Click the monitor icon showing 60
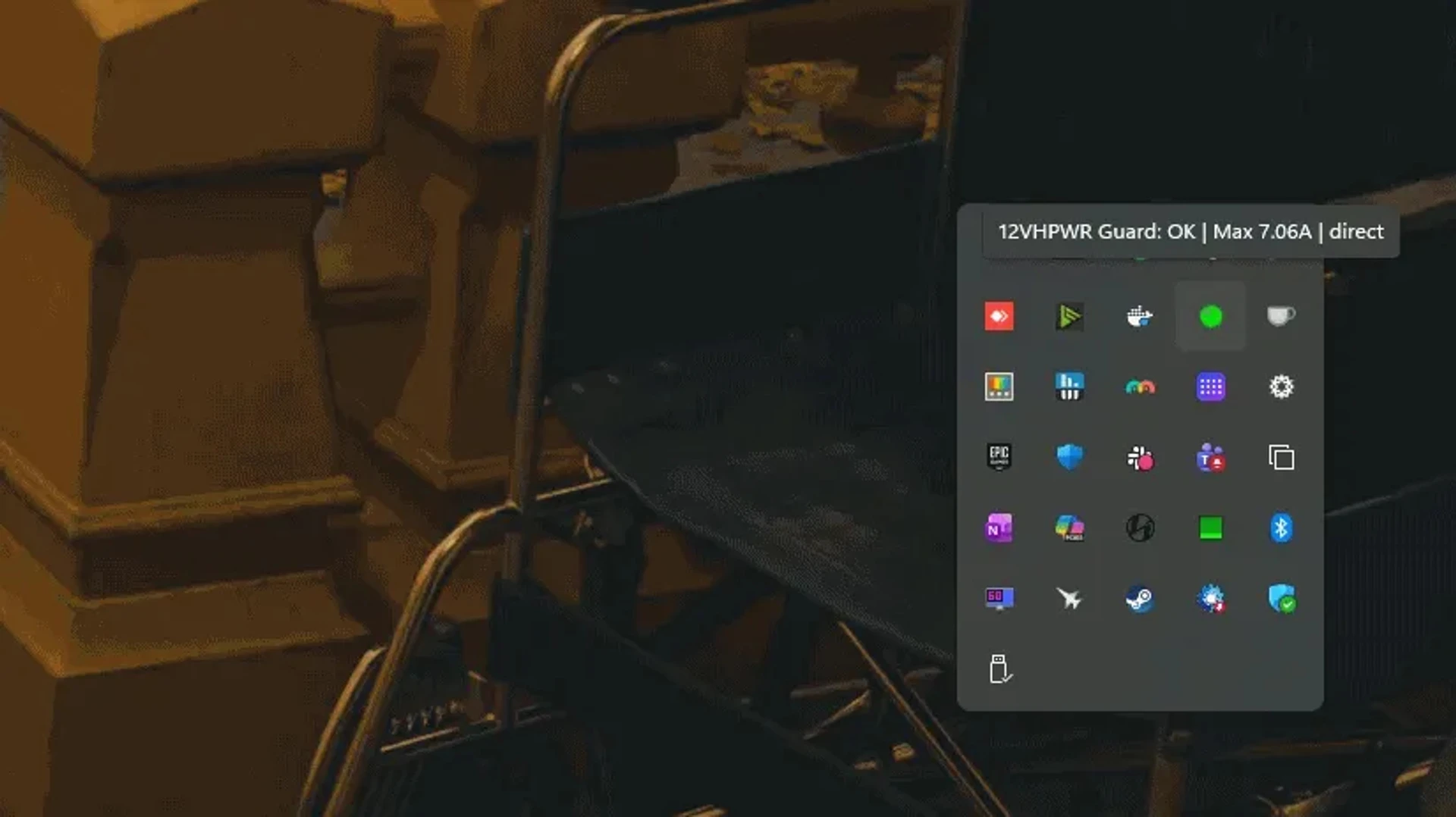This screenshot has width=1456, height=817. pos(999,598)
